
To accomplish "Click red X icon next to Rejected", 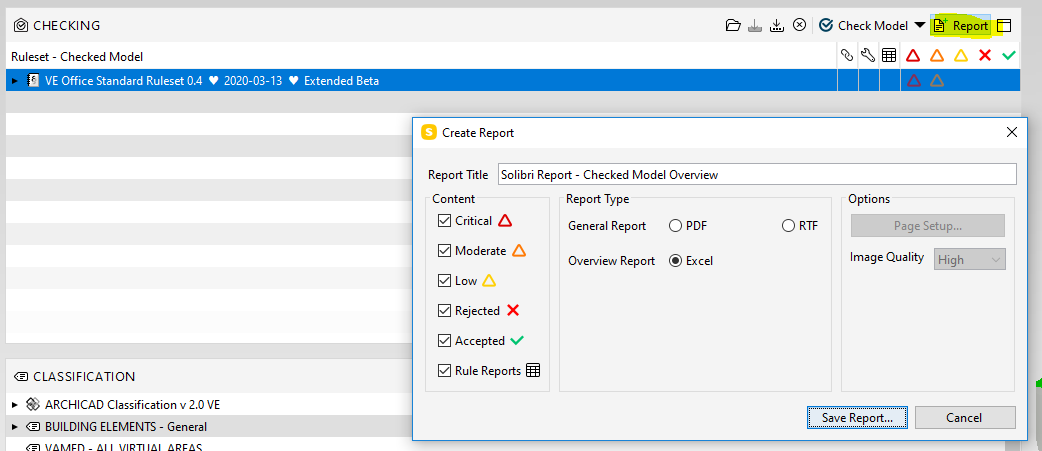I will [x=512, y=310].
